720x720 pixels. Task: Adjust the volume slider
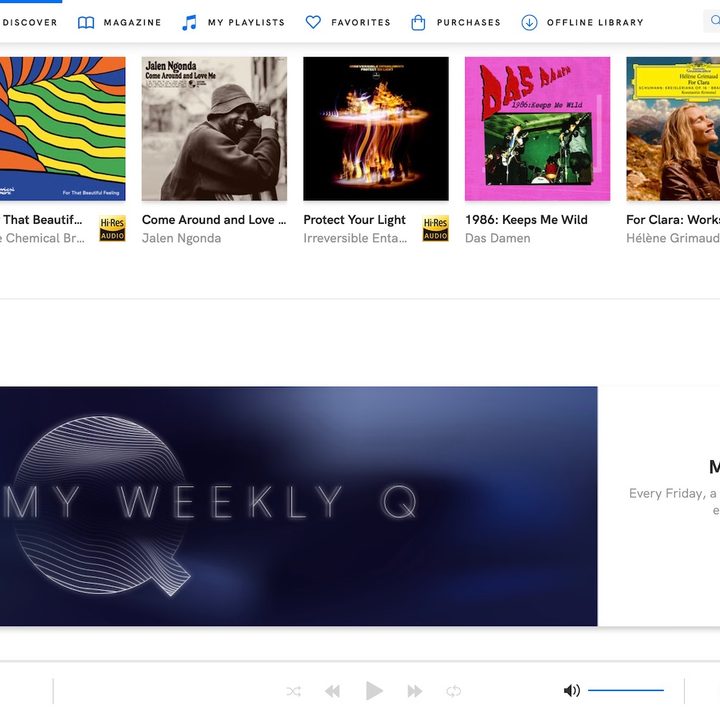[626, 690]
